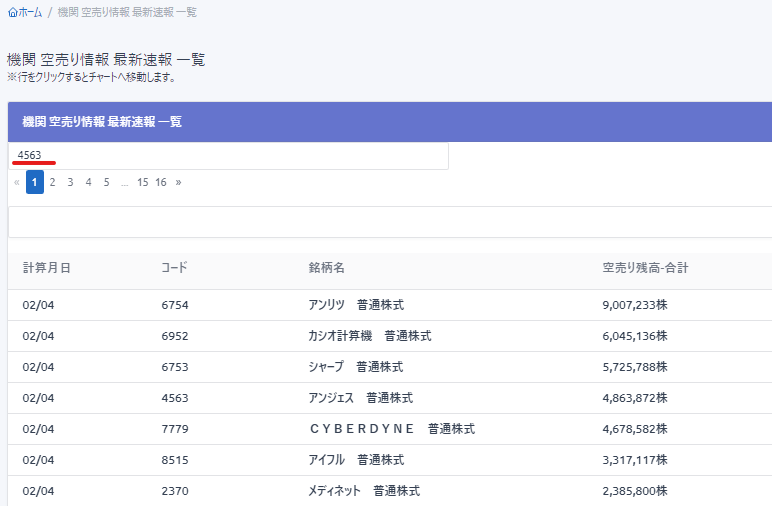Image resolution: width=772 pixels, height=506 pixels.
Task: Go to previous page with « arrow
Action: tap(16, 182)
